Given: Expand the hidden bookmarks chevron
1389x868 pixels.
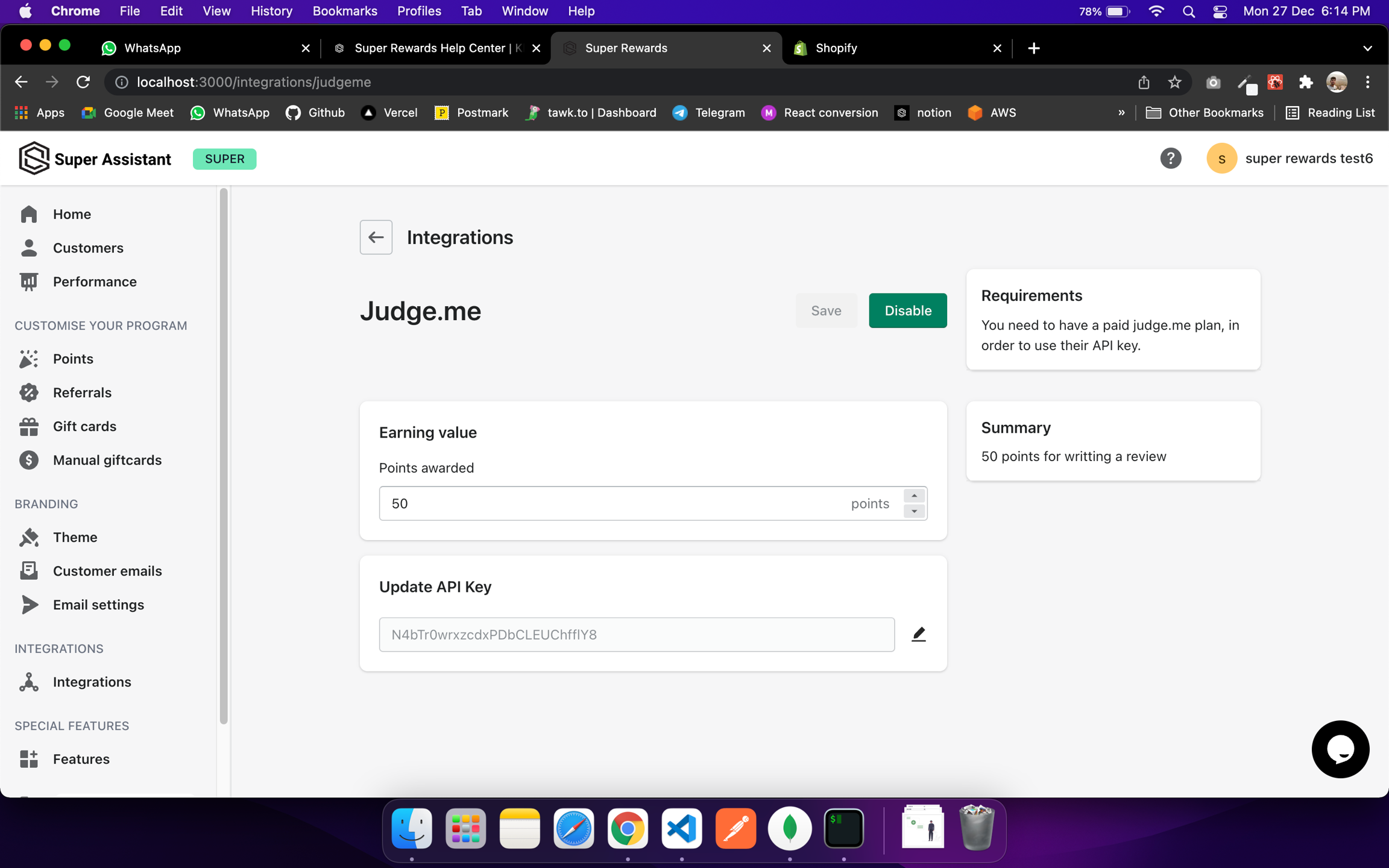Looking at the screenshot, I should point(1121,113).
